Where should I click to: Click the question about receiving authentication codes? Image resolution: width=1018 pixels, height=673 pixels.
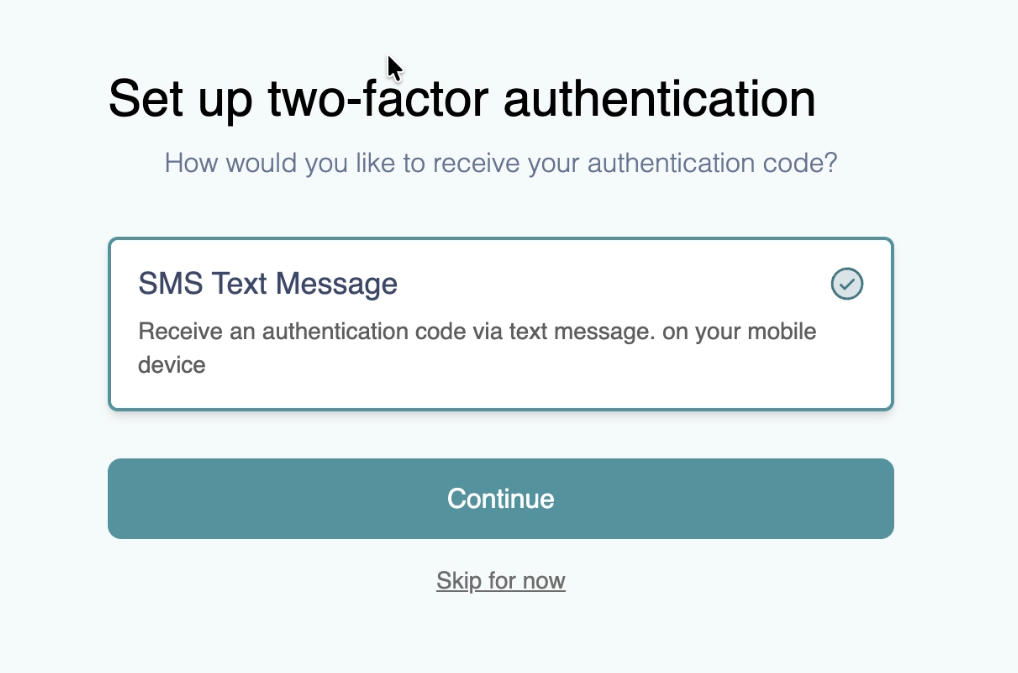[x=500, y=162]
